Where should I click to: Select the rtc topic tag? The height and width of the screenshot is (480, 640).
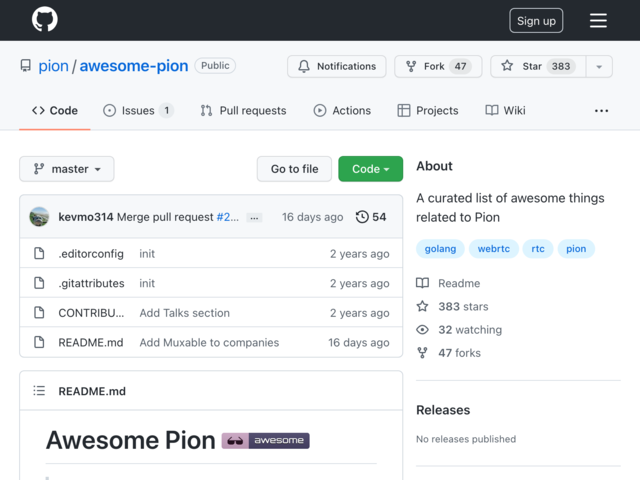coord(538,249)
